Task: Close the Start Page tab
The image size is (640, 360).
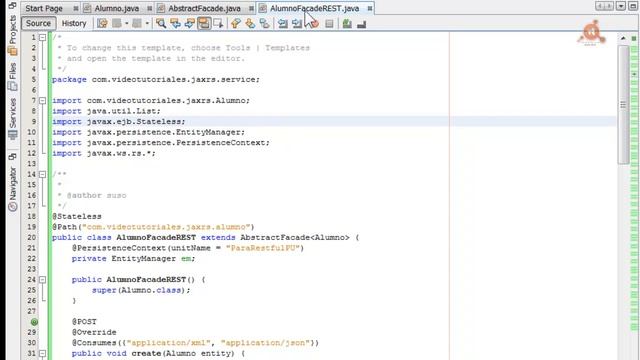Action: click(x=76, y=8)
